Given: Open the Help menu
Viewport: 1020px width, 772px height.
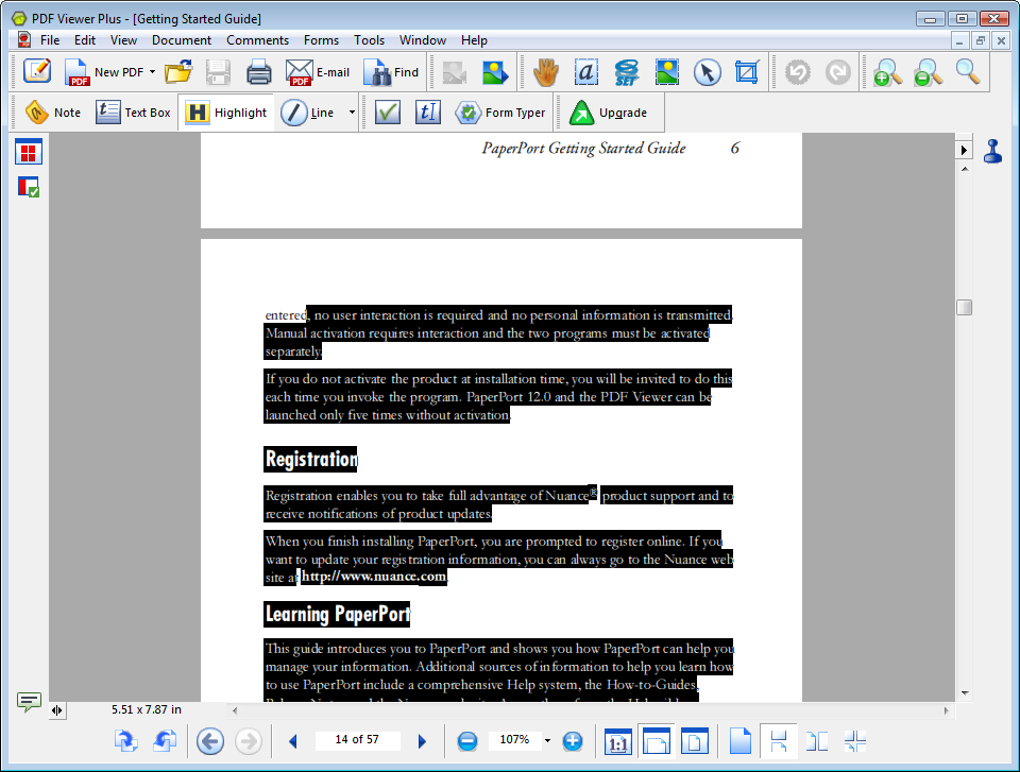Looking at the screenshot, I should [474, 40].
